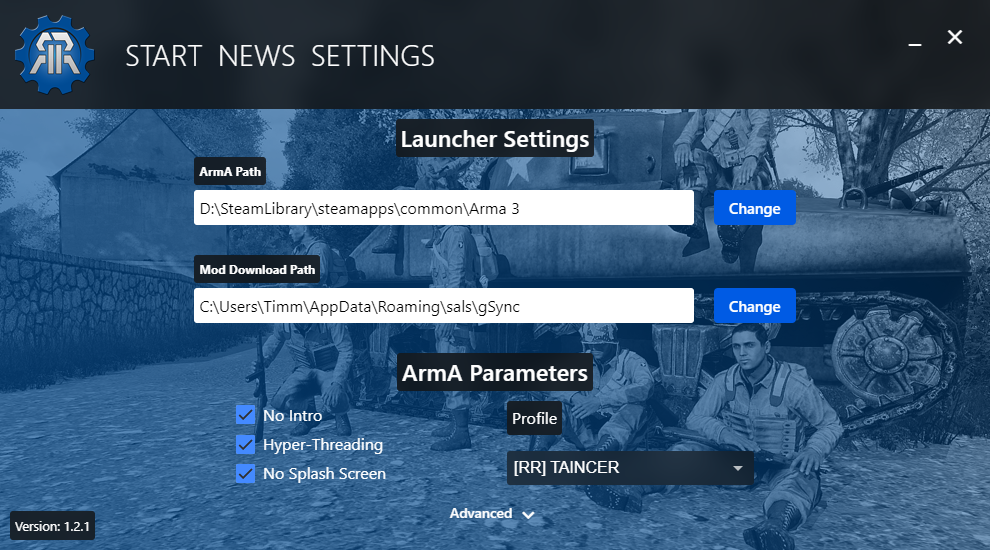Open the START tab
Screen dimensions: 990x550
click(163, 56)
